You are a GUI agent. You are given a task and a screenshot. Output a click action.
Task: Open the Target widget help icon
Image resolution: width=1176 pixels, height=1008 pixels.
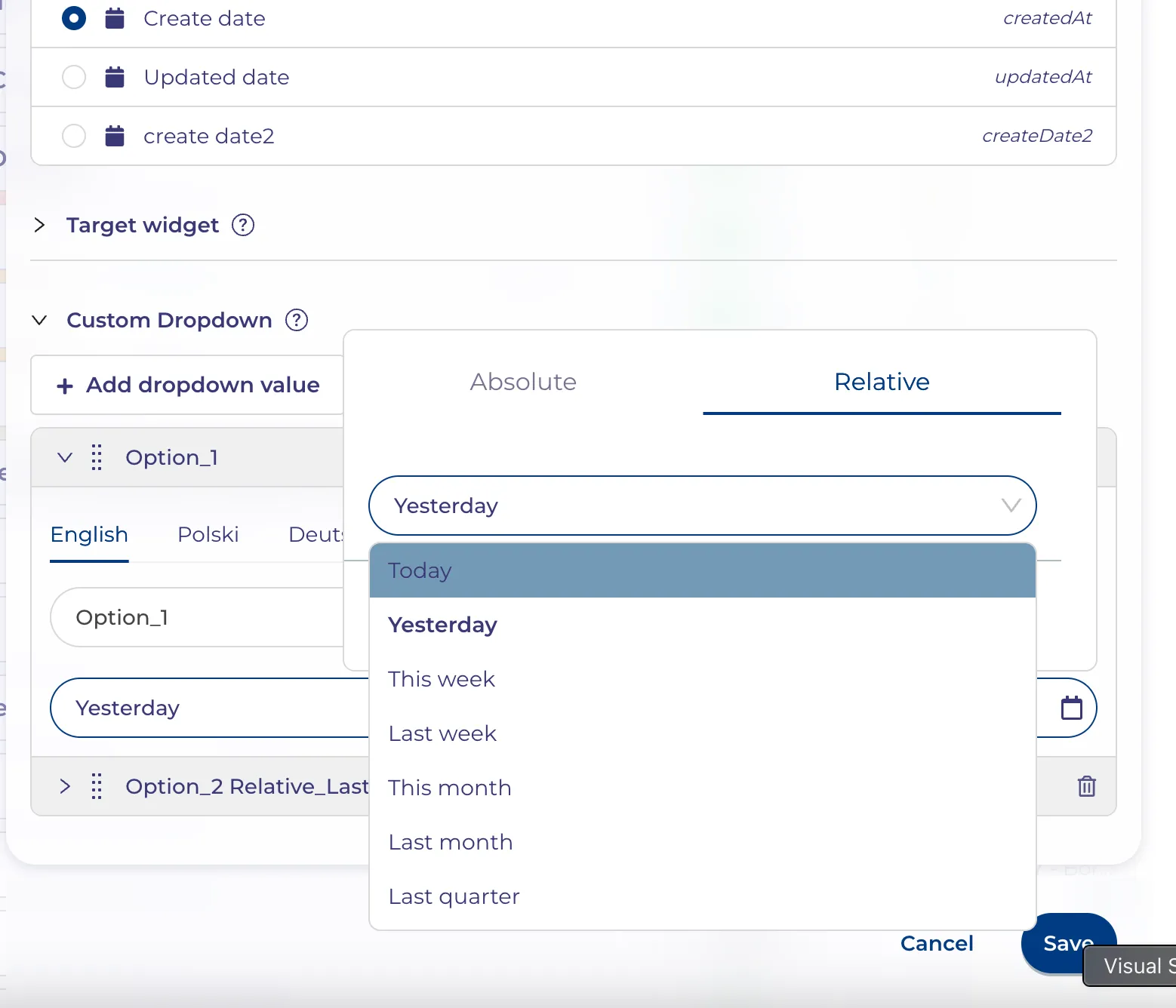click(x=243, y=225)
